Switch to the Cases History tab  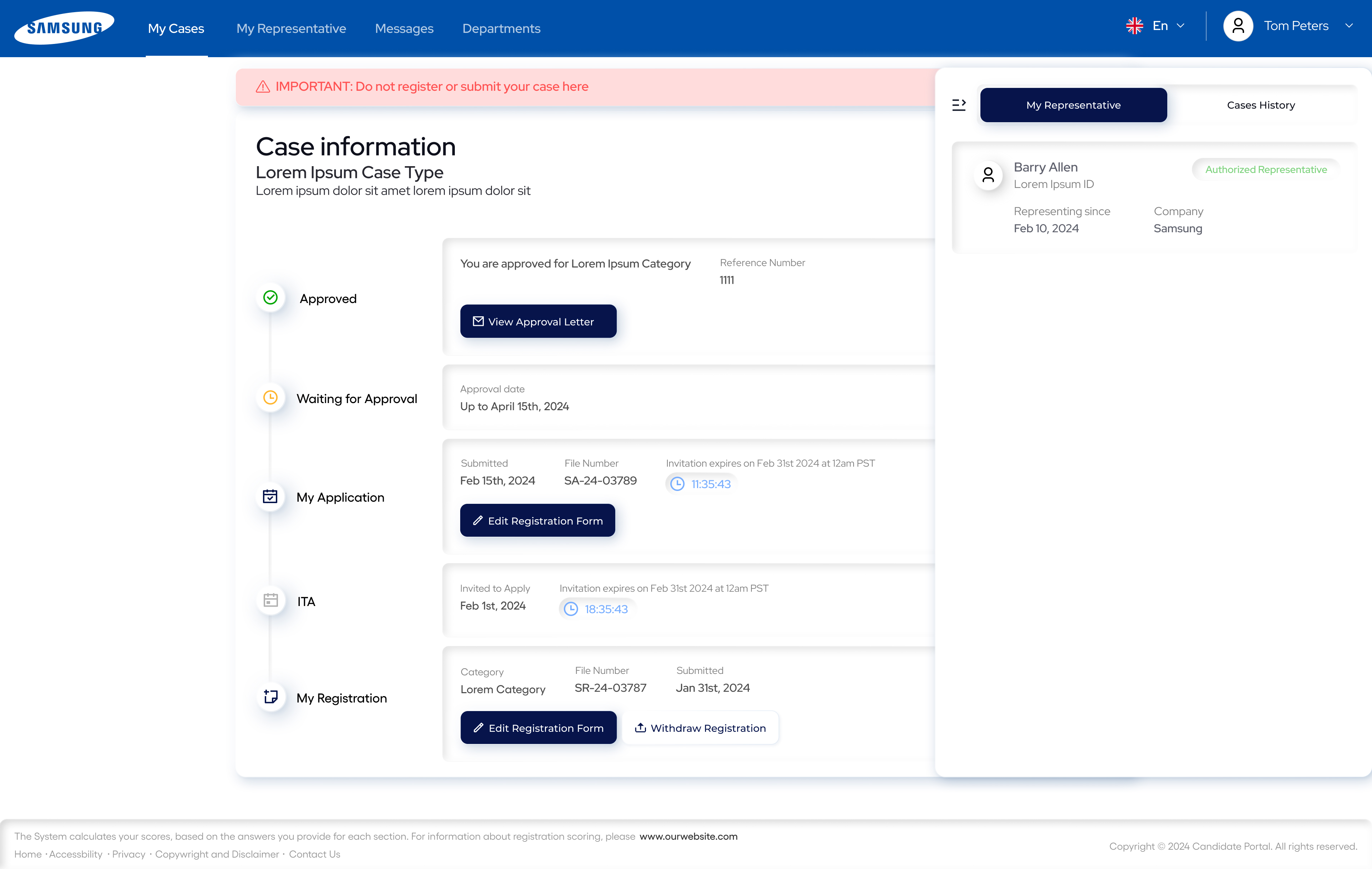tap(1260, 105)
